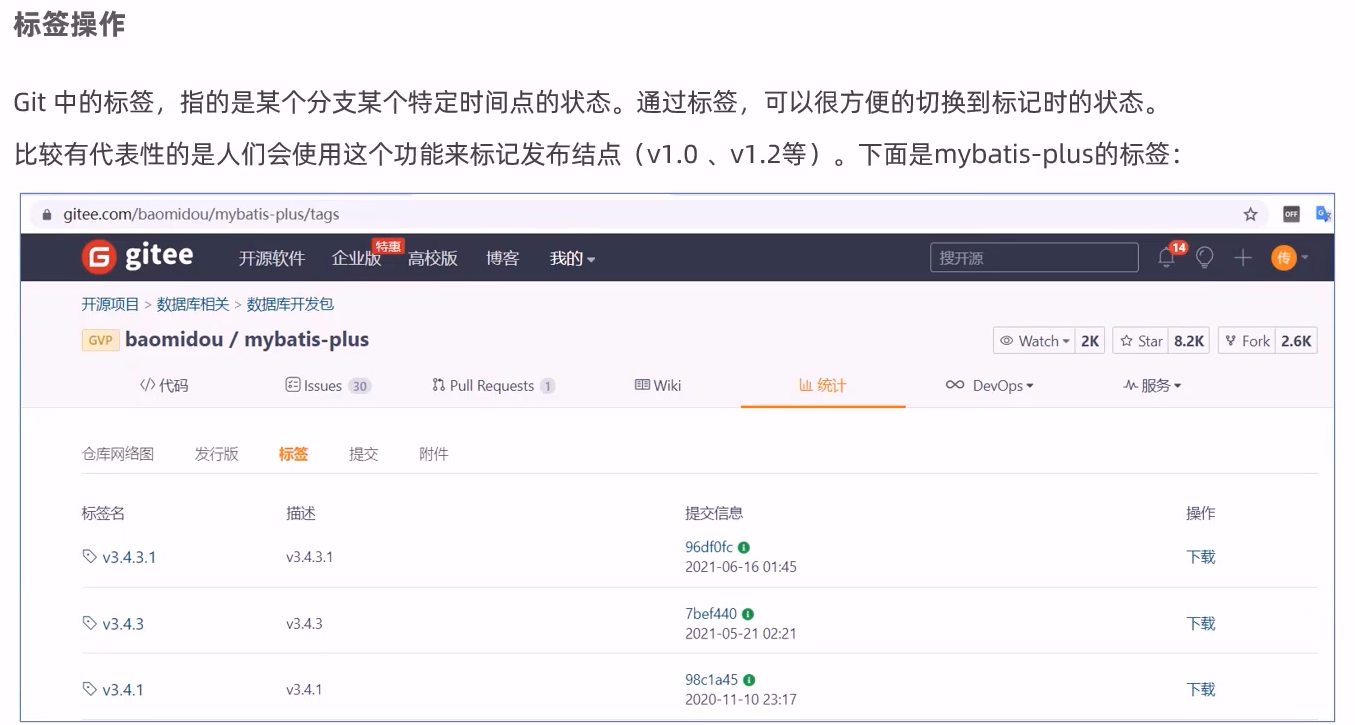Image resolution: width=1355 pixels, height=725 pixels.
Task: Open mybatis-plus repository link
Action: coord(307,340)
